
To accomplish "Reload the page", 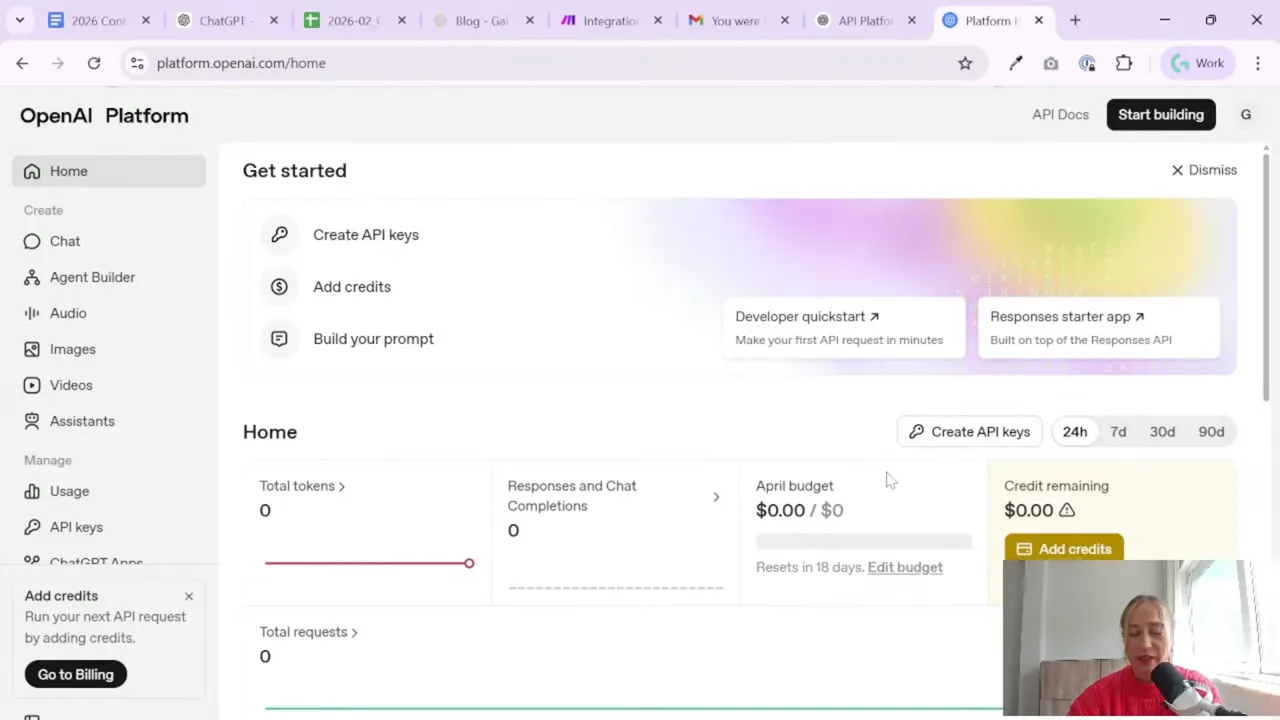I will [93, 63].
